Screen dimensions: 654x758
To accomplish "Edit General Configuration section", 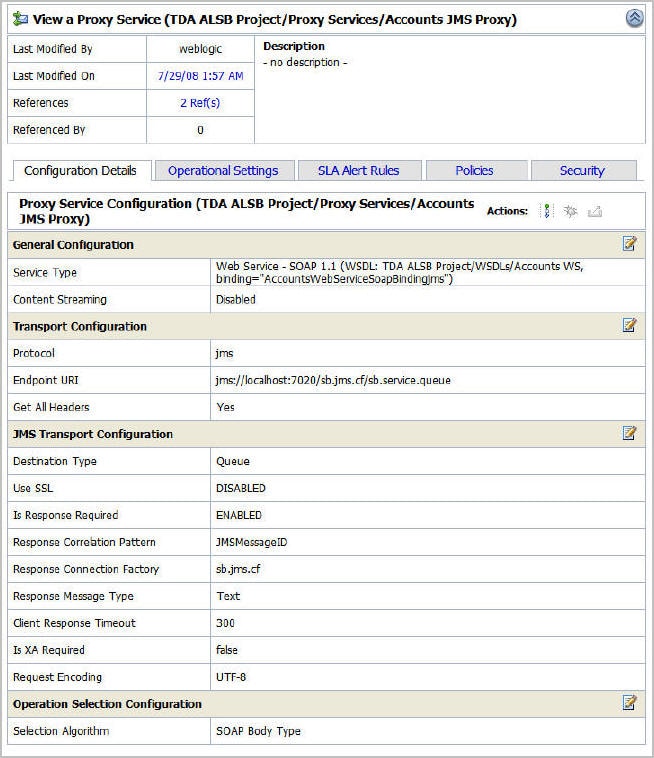I will [x=629, y=244].
